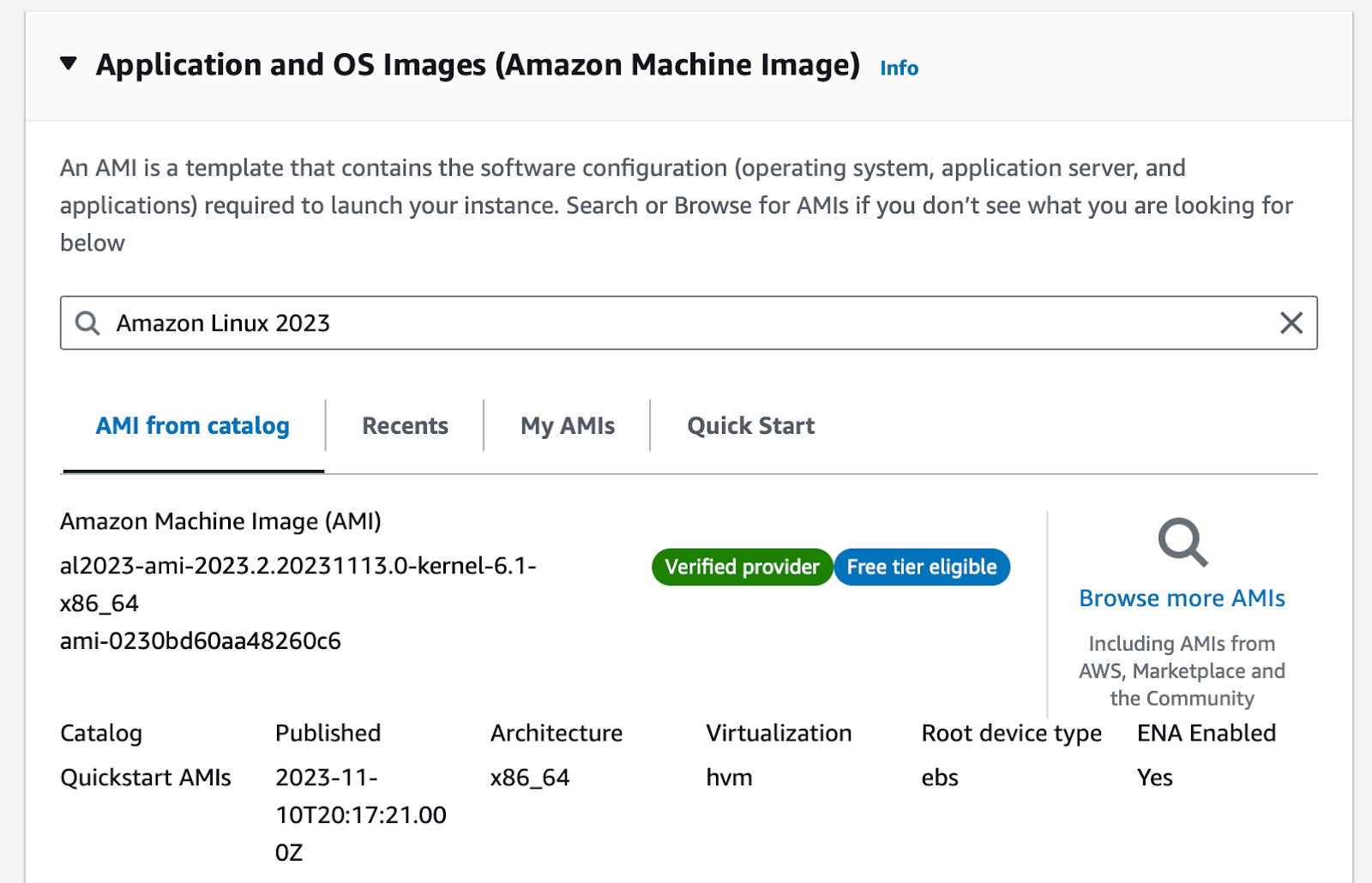
Task: Click the ebs root device type value
Action: tap(940, 778)
